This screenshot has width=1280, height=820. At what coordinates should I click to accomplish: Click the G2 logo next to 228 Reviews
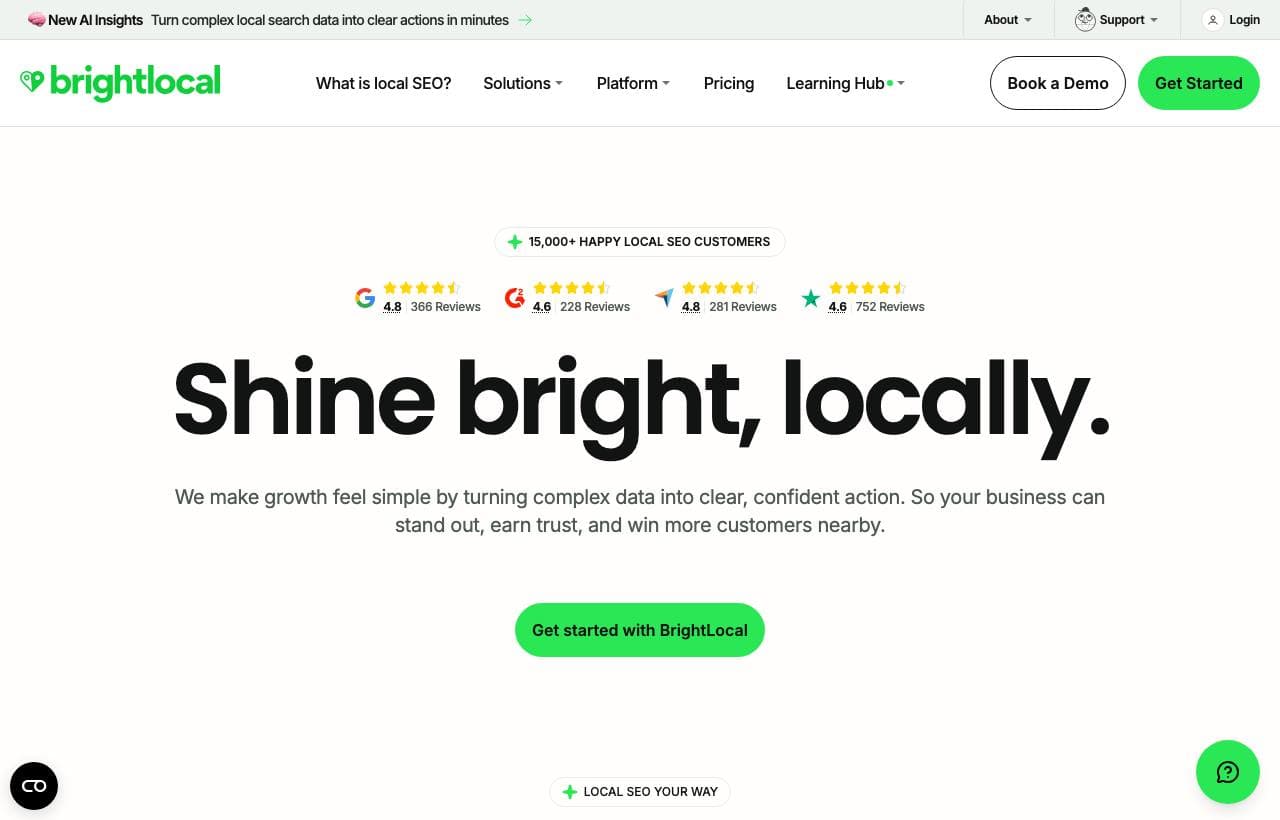tap(515, 297)
